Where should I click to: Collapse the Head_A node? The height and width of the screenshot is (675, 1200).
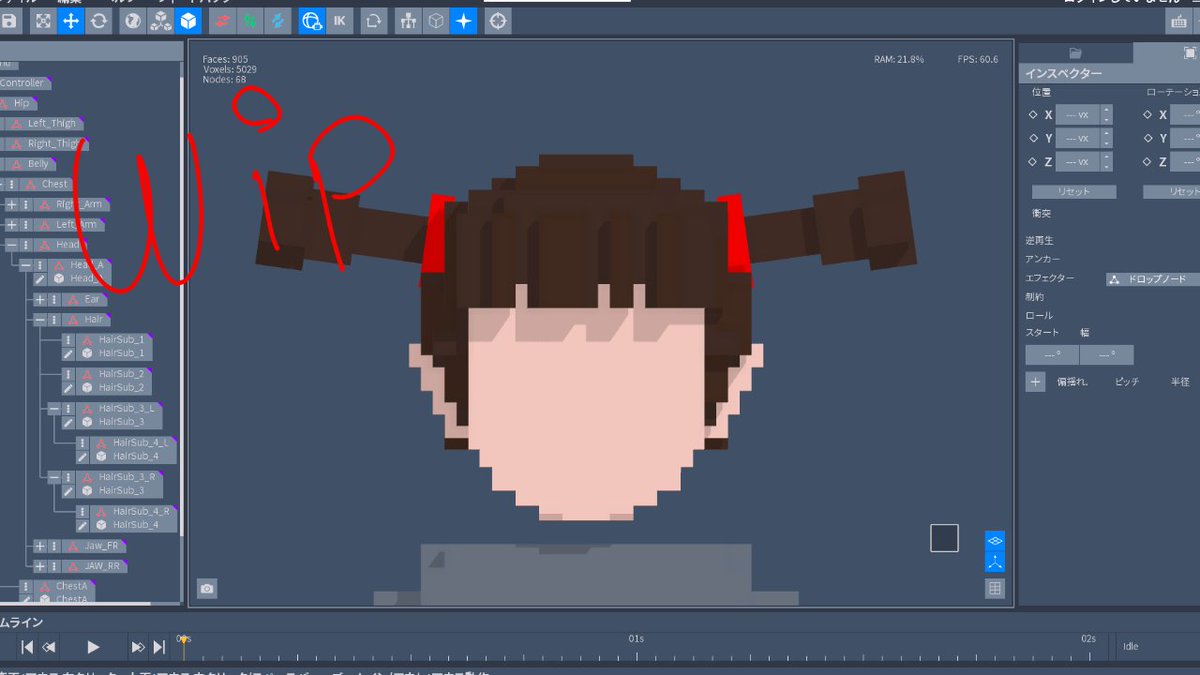(x=26, y=266)
